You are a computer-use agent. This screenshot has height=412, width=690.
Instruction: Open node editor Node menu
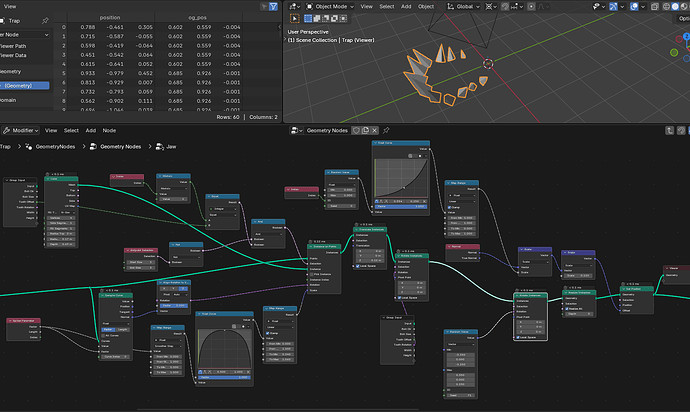[x=109, y=130]
